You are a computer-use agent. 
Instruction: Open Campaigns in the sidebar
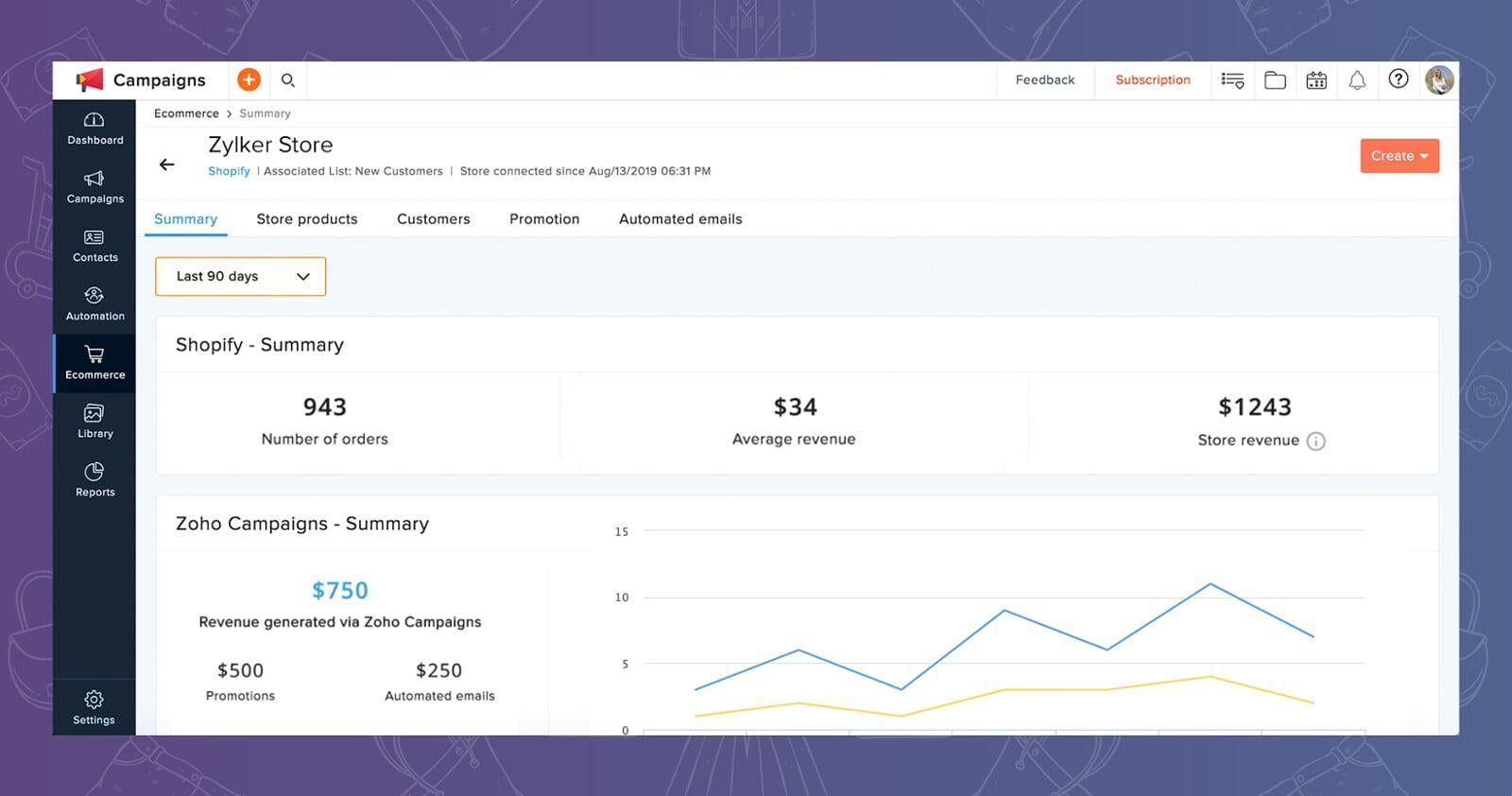[x=94, y=187]
